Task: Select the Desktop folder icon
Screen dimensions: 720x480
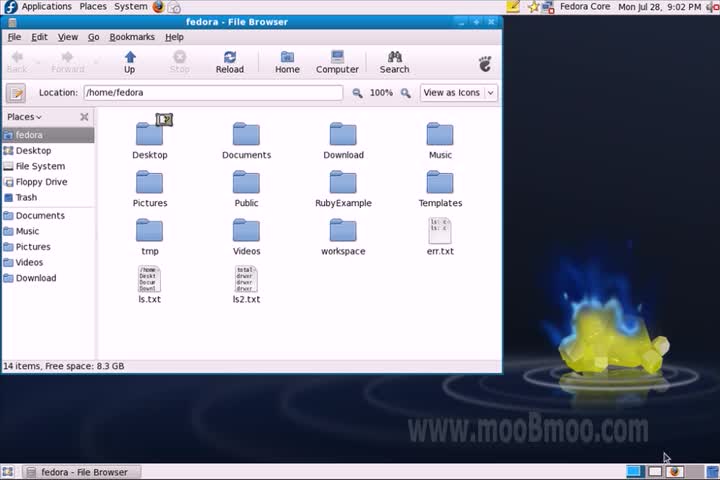Action: pyautogui.click(x=150, y=134)
